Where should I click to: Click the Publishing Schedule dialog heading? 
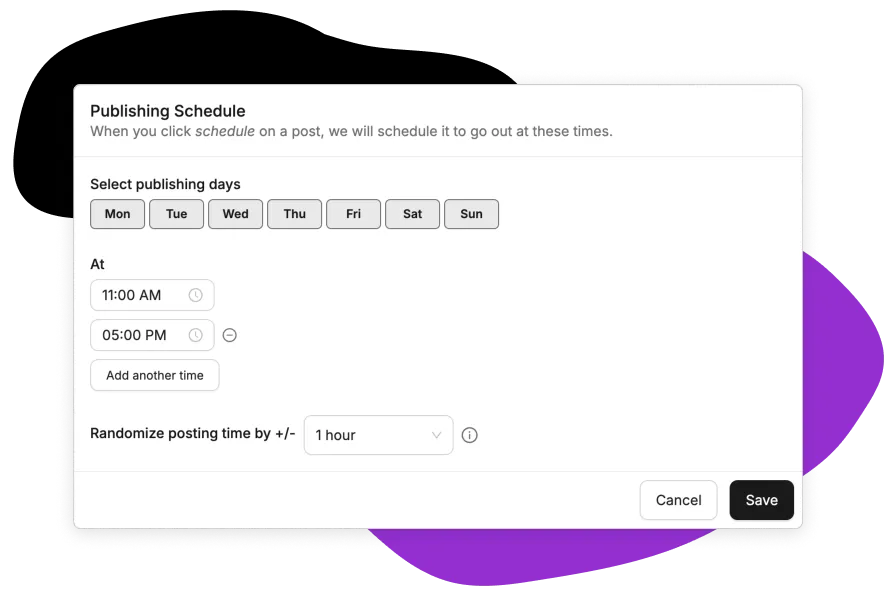[x=167, y=111]
